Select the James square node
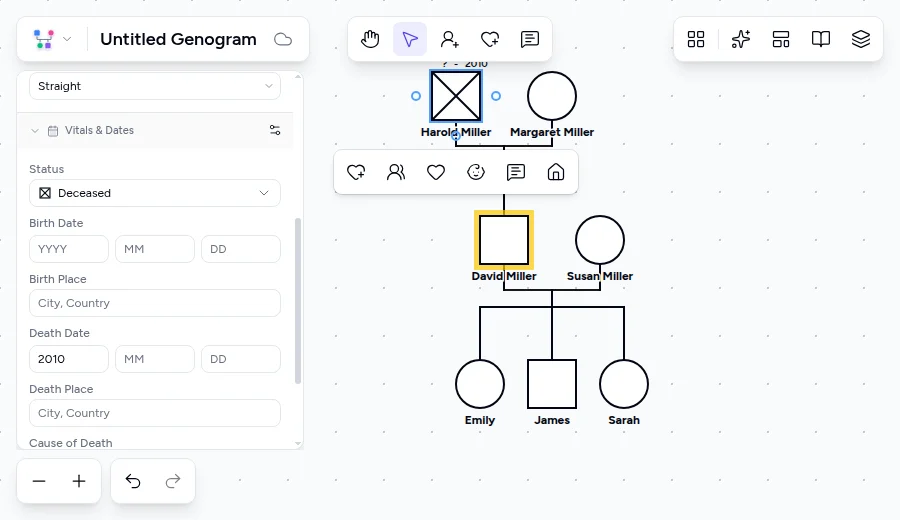 [x=552, y=384]
